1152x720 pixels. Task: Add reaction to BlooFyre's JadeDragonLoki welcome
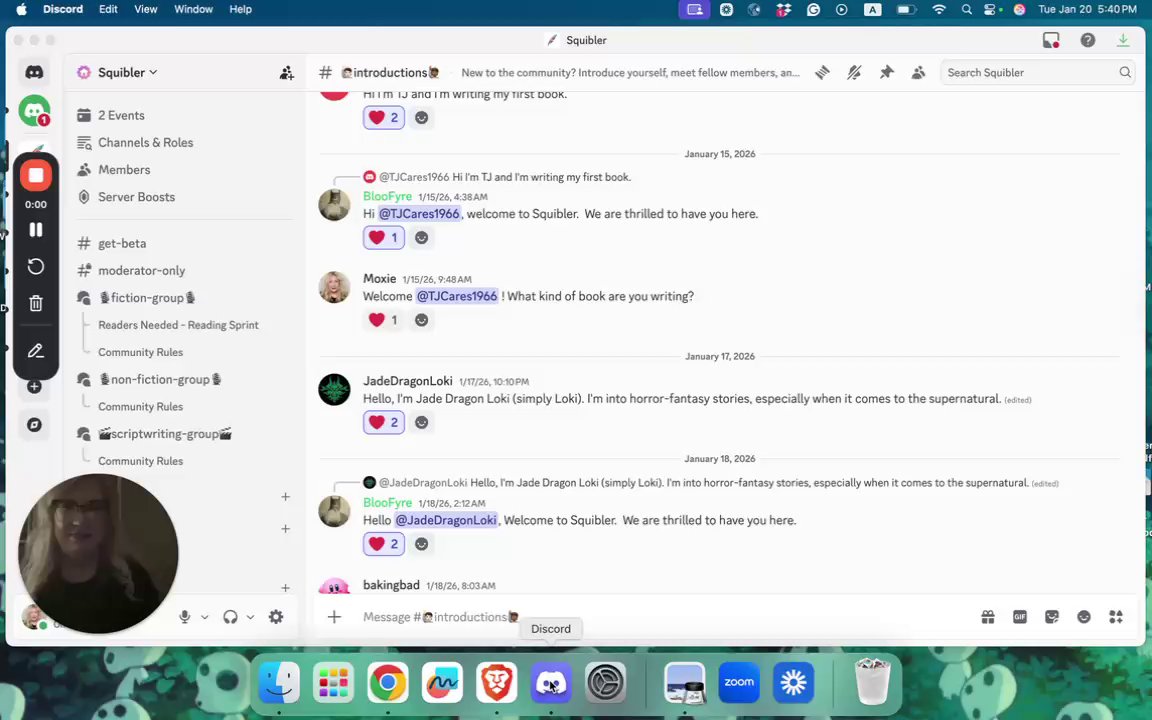click(421, 544)
